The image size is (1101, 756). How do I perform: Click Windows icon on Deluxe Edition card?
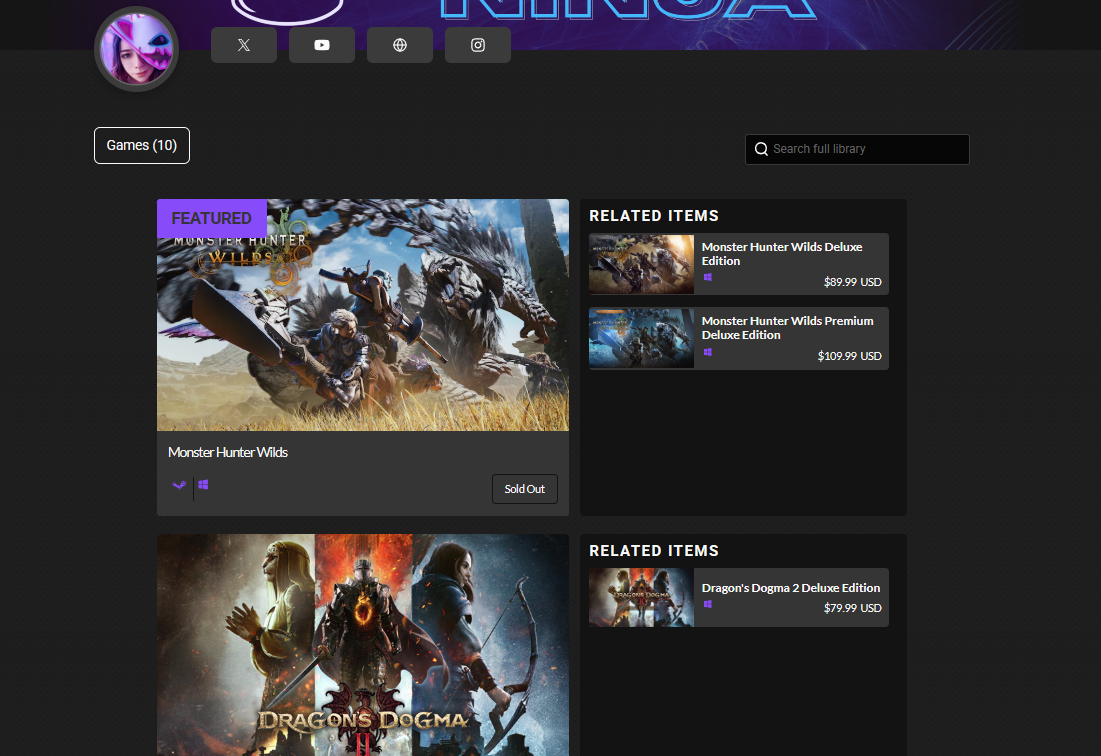pyautogui.click(x=708, y=277)
